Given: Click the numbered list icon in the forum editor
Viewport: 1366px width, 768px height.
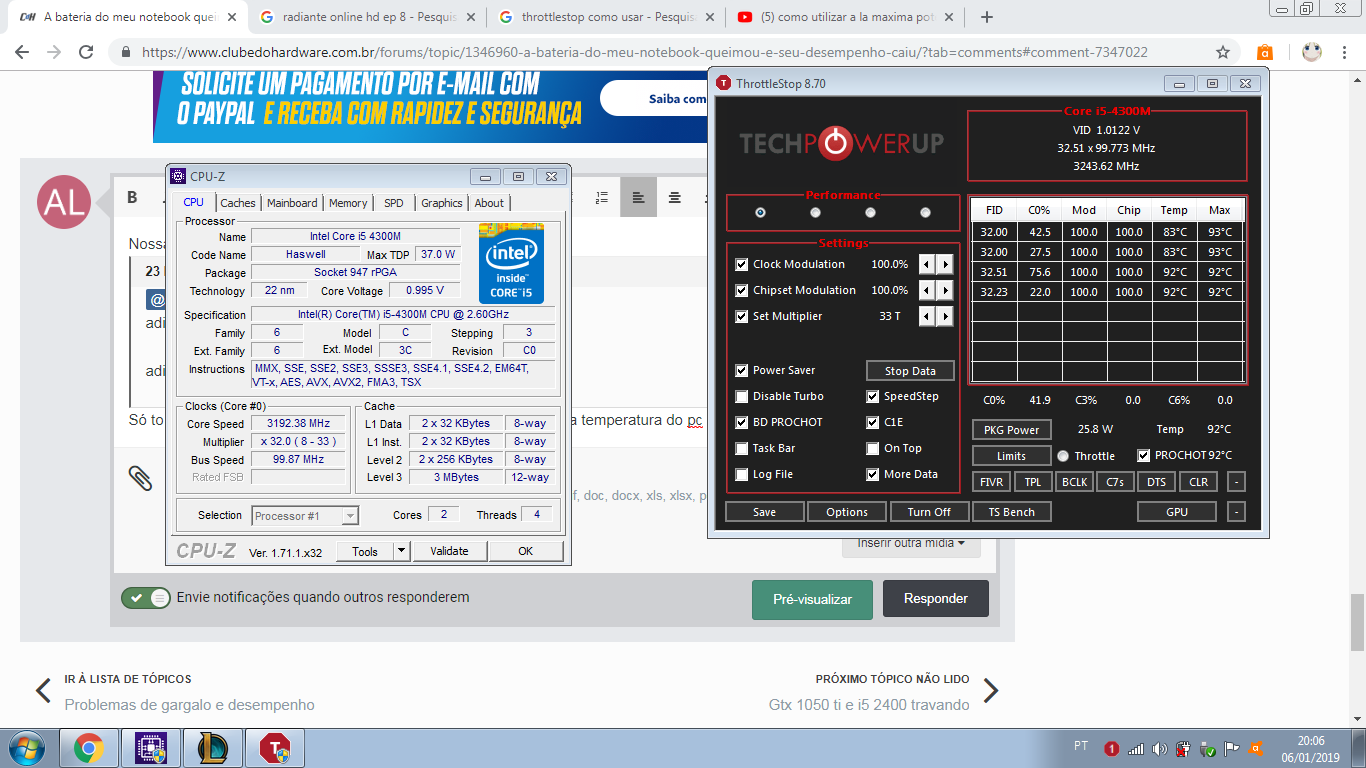Looking at the screenshot, I should [602, 197].
